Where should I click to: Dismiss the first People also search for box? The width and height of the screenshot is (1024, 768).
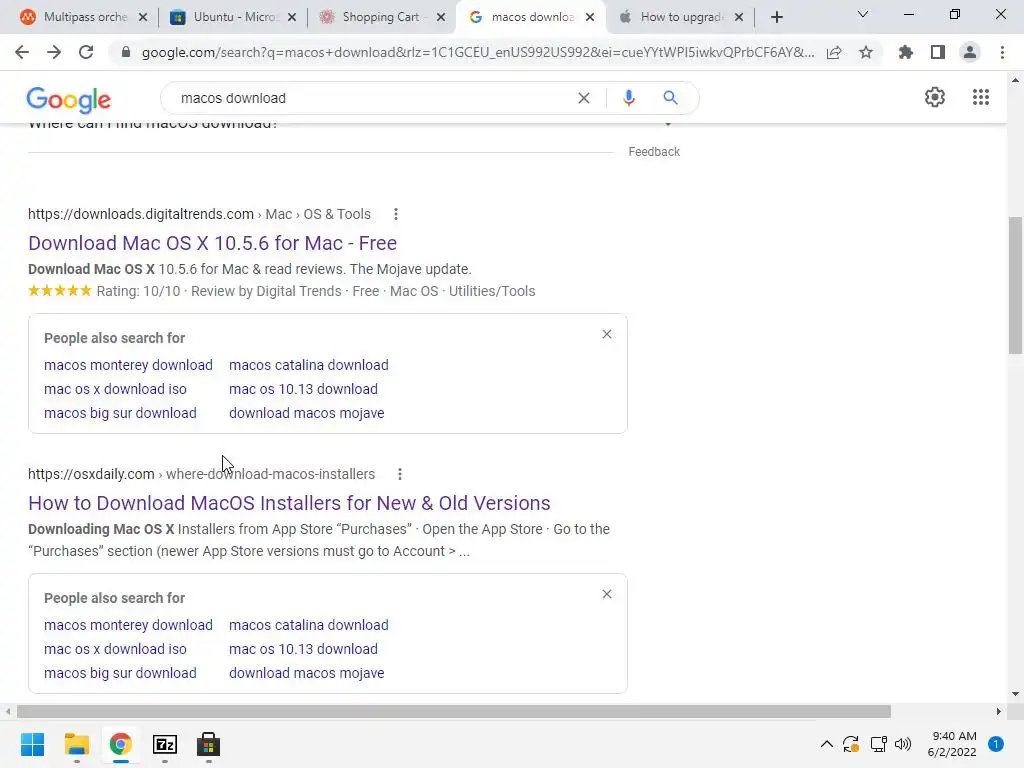(x=607, y=334)
